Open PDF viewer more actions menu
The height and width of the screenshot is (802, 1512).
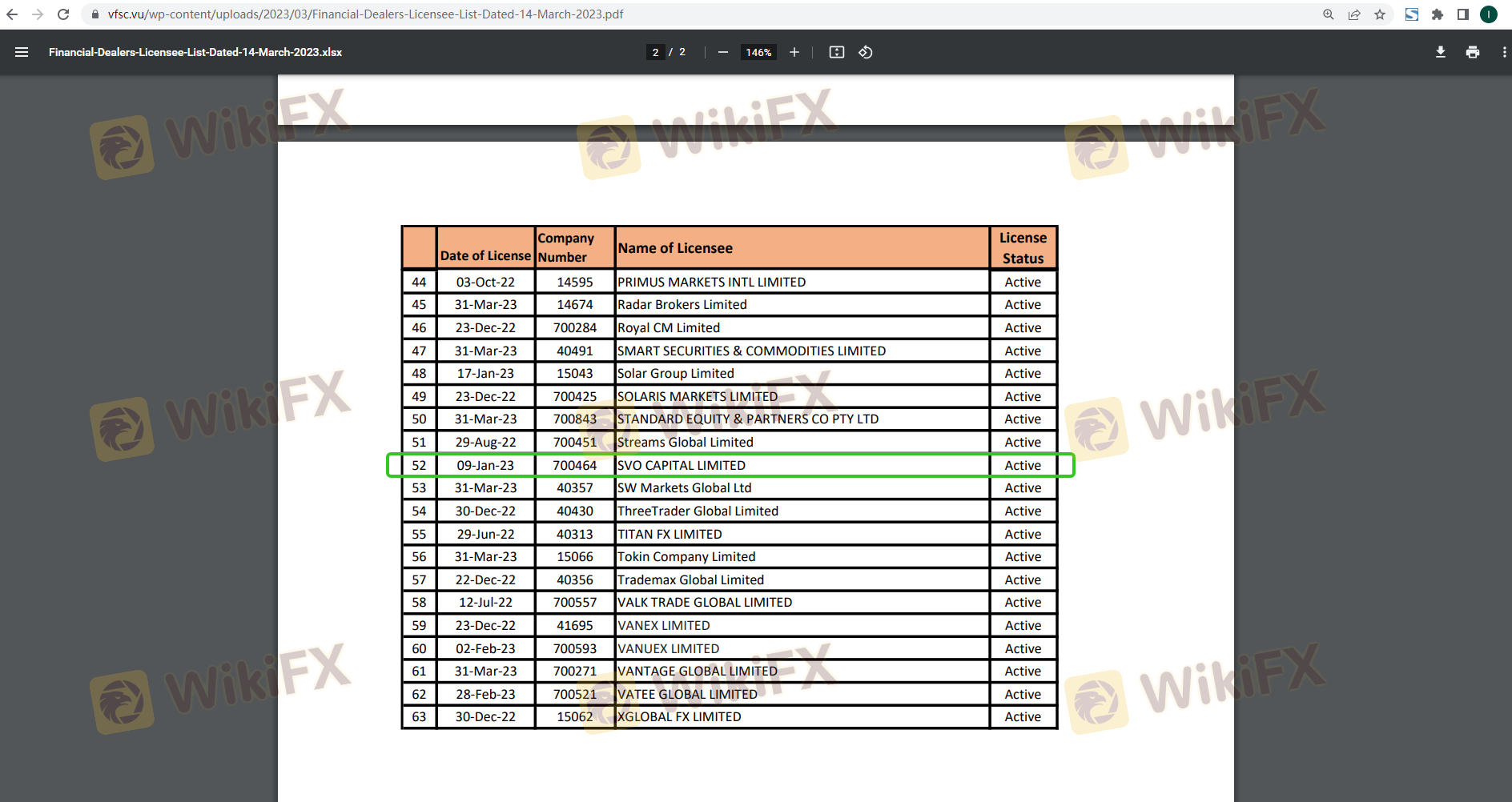pyautogui.click(x=1504, y=52)
